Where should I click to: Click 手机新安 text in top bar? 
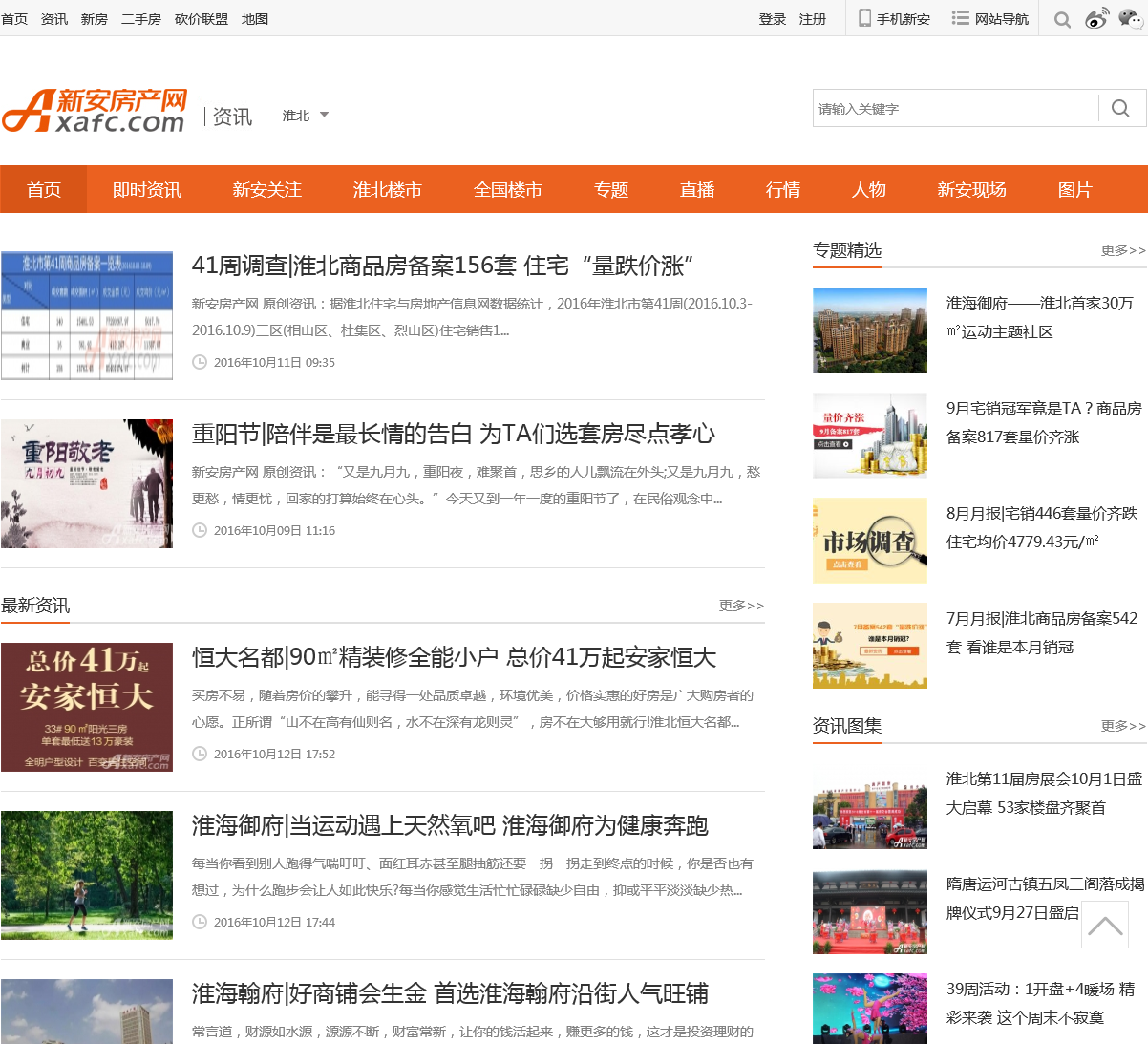click(x=904, y=19)
